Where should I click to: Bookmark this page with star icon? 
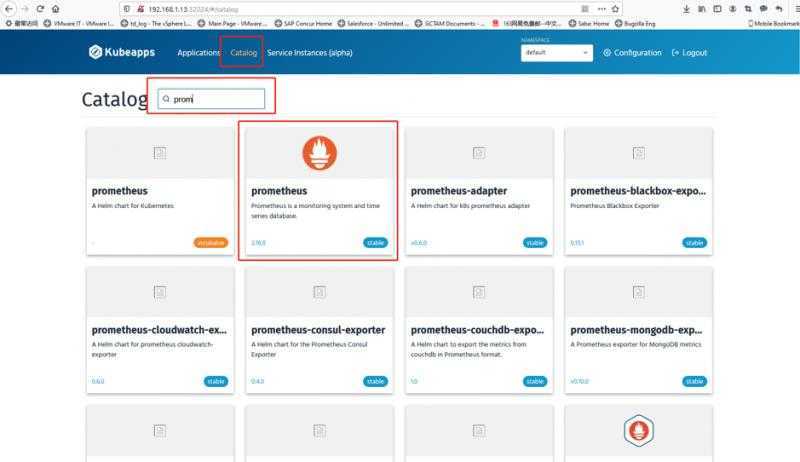coord(615,9)
